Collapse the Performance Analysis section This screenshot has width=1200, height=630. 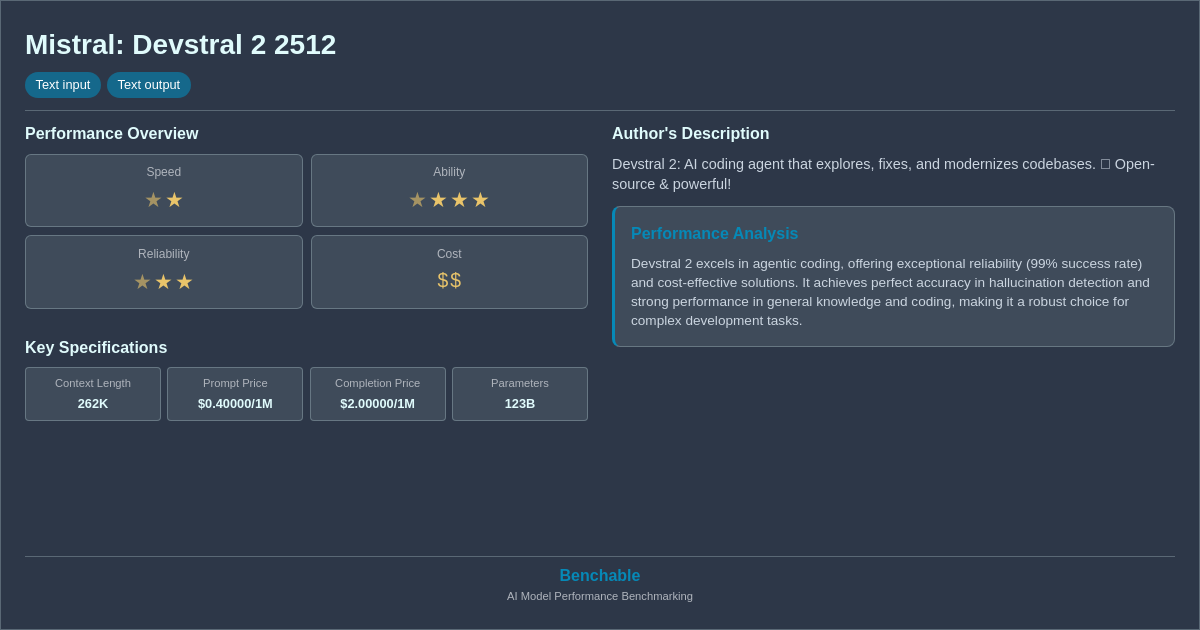pos(714,233)
